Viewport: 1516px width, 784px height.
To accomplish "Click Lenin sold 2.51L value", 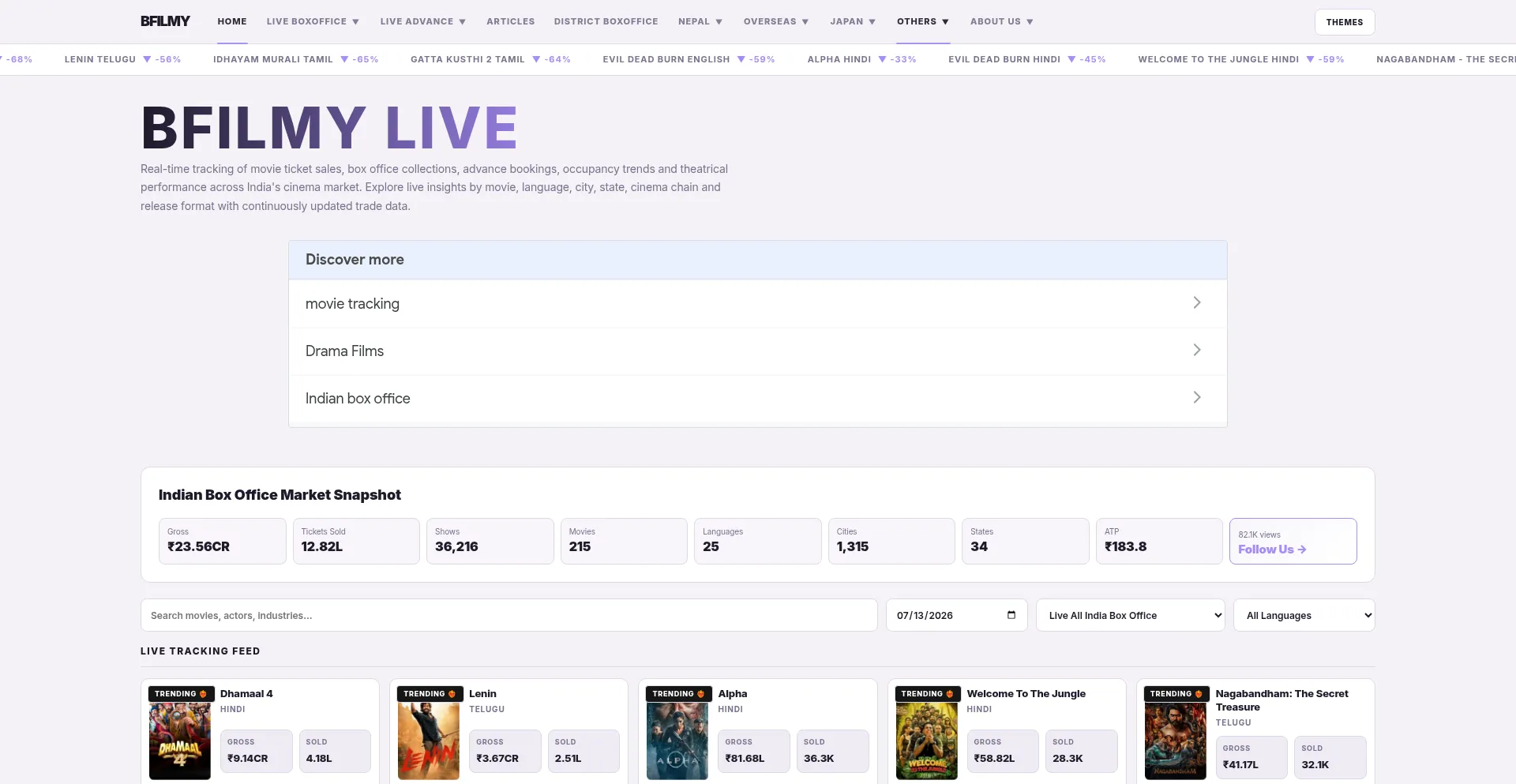I will pos(568,758).
